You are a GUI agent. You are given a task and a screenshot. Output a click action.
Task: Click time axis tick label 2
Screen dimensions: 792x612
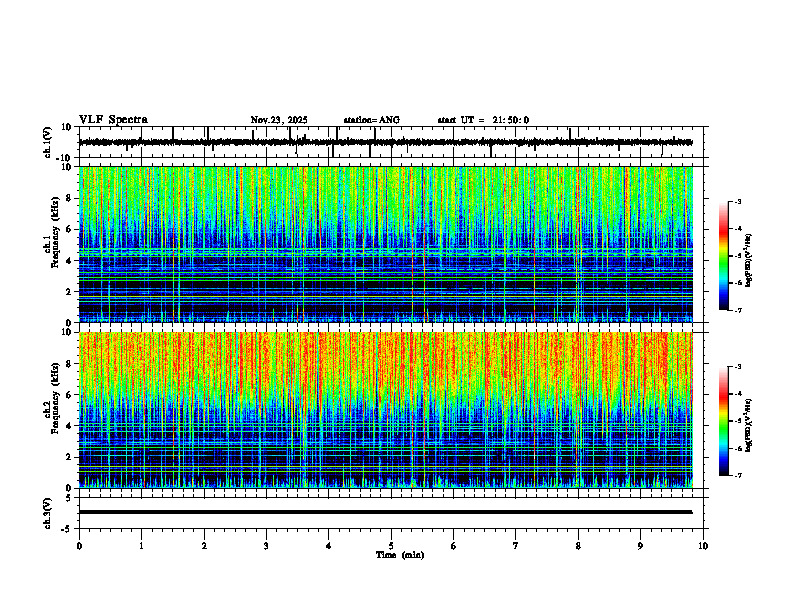(x=204, y=546)
